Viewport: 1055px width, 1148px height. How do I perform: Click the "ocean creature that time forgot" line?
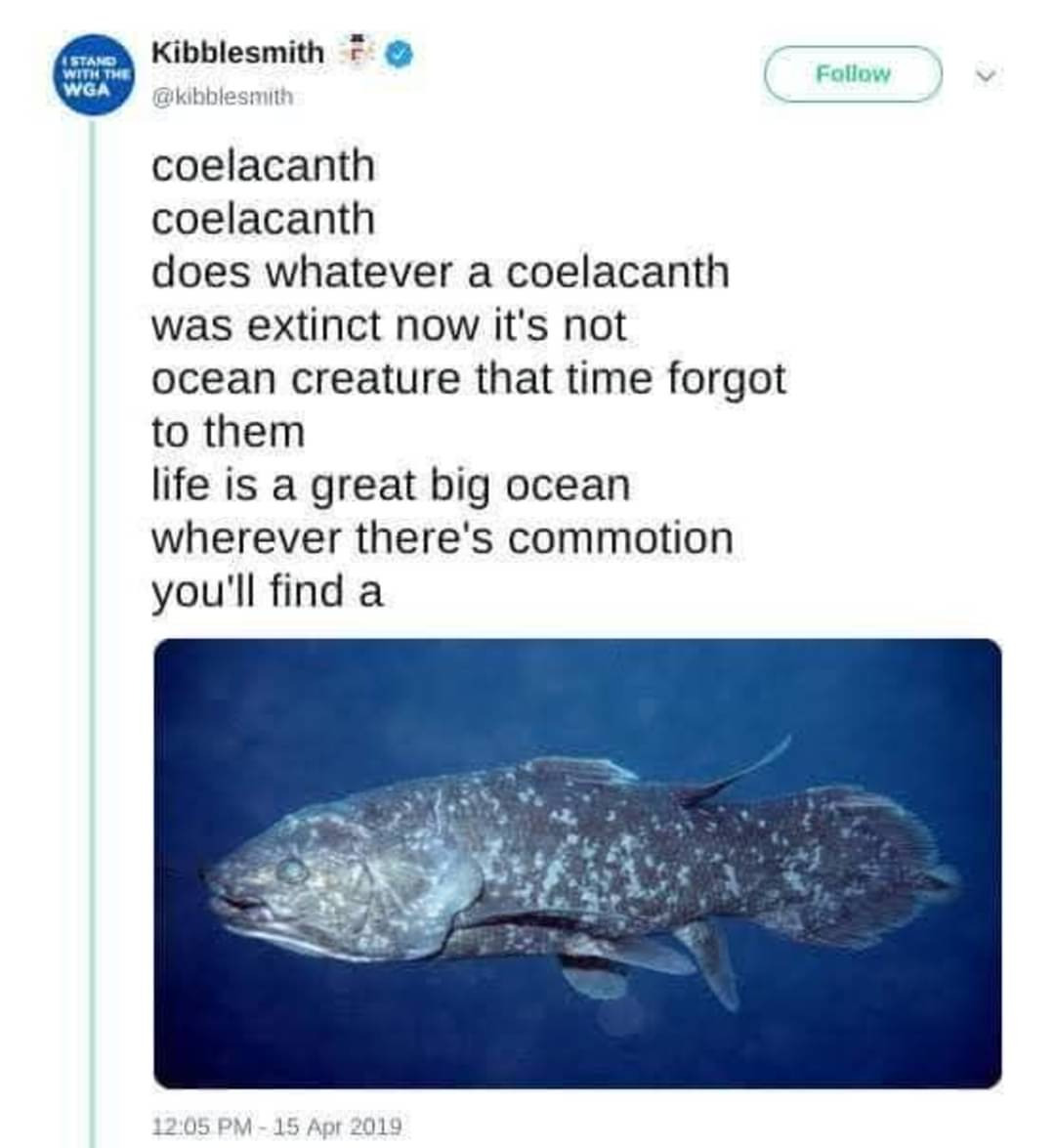pyautogui.click(x=468, y=378)
